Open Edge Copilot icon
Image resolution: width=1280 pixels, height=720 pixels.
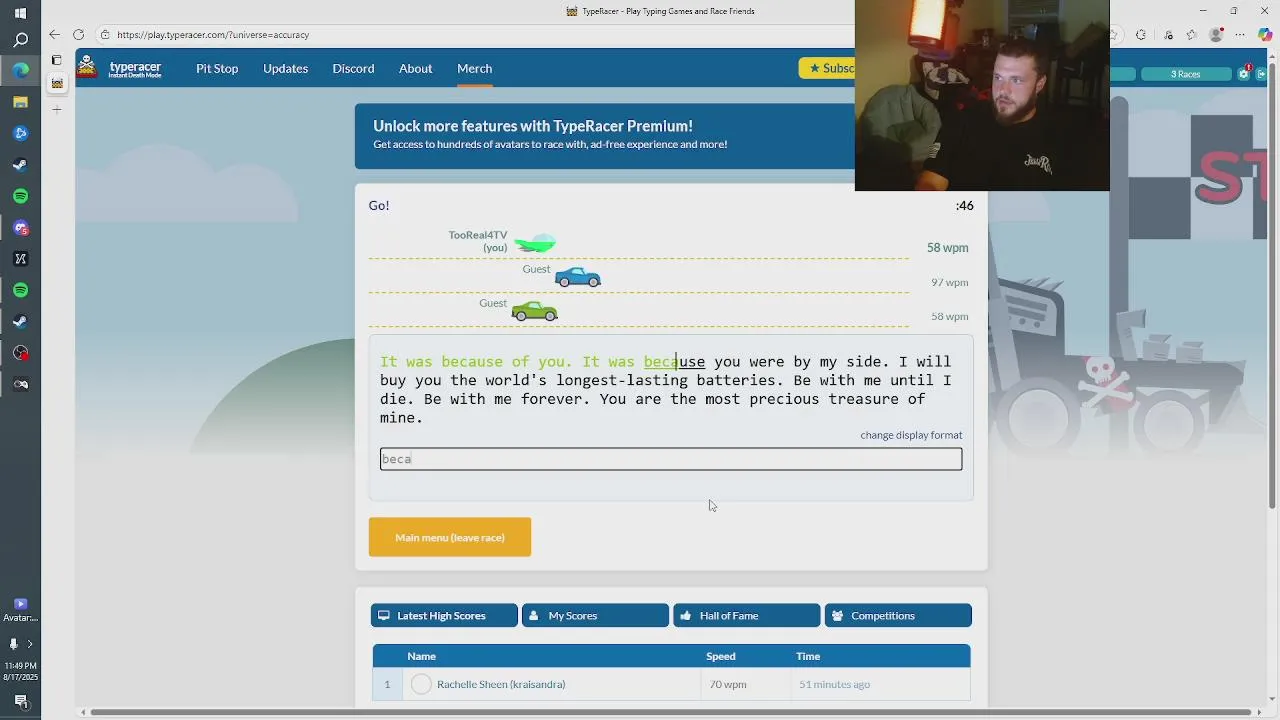[1265, 35]
